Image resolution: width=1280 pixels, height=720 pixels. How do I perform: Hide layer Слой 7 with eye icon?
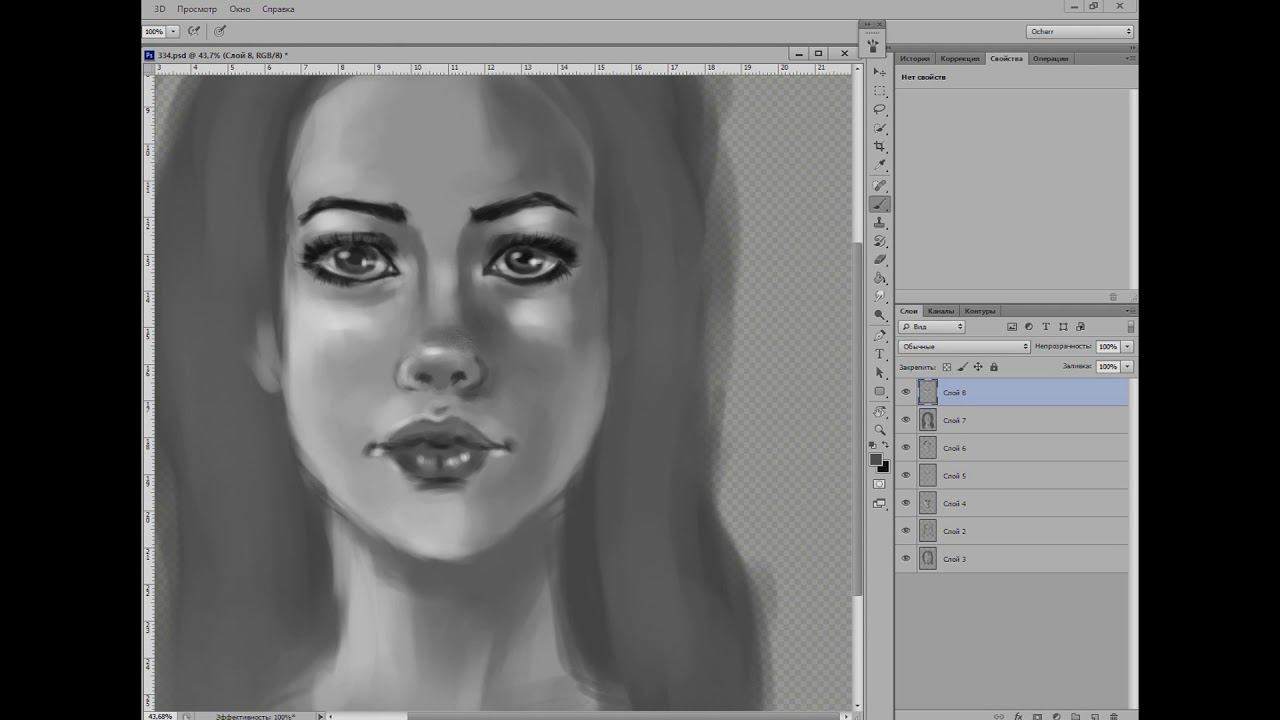(x=906, y=420)
